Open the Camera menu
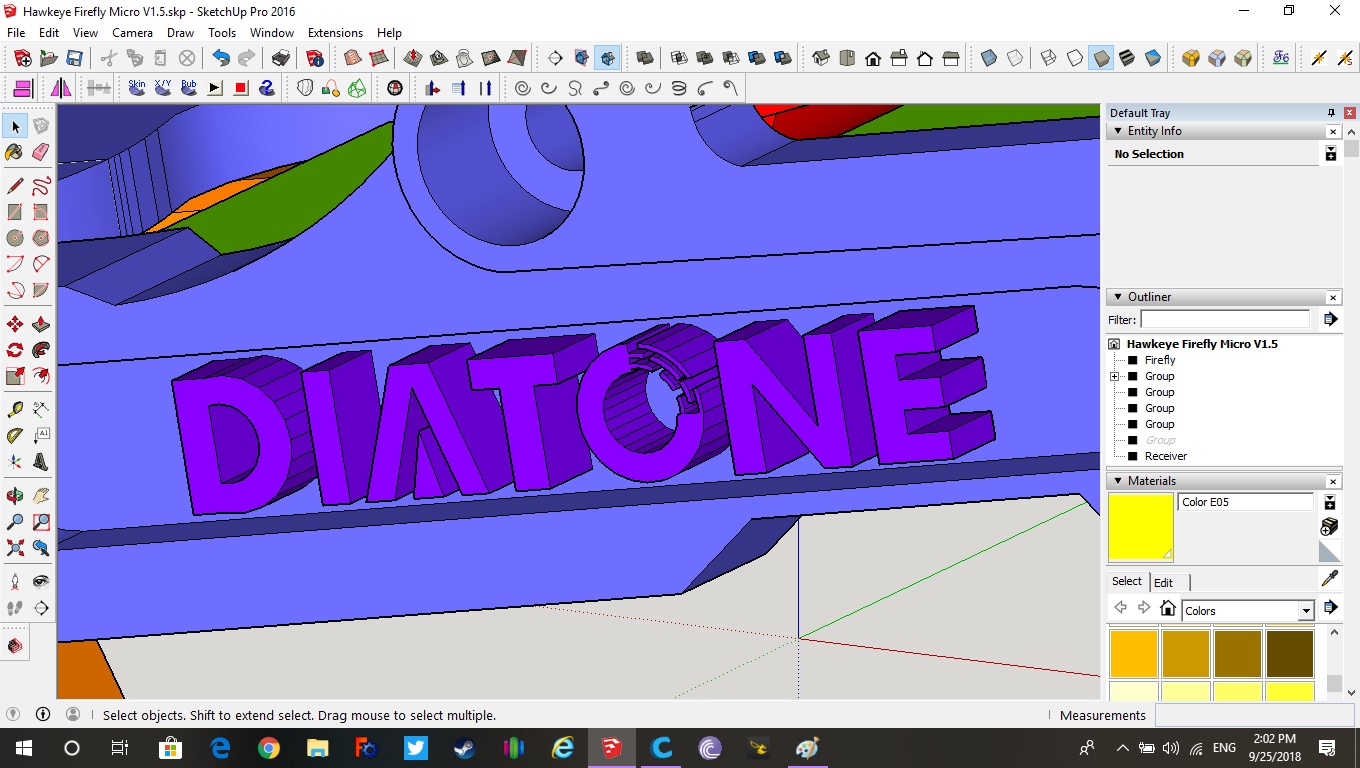 [x=132, y=33]
